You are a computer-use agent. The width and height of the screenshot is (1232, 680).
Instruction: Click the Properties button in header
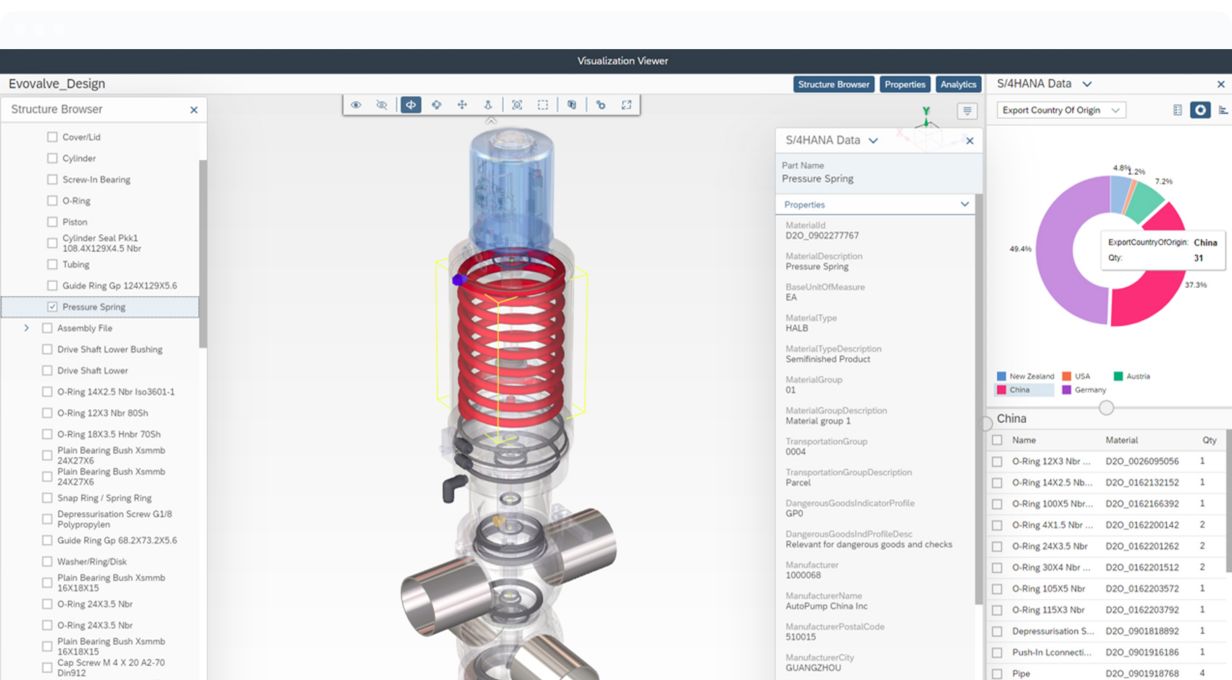click(x=905, y=85)
